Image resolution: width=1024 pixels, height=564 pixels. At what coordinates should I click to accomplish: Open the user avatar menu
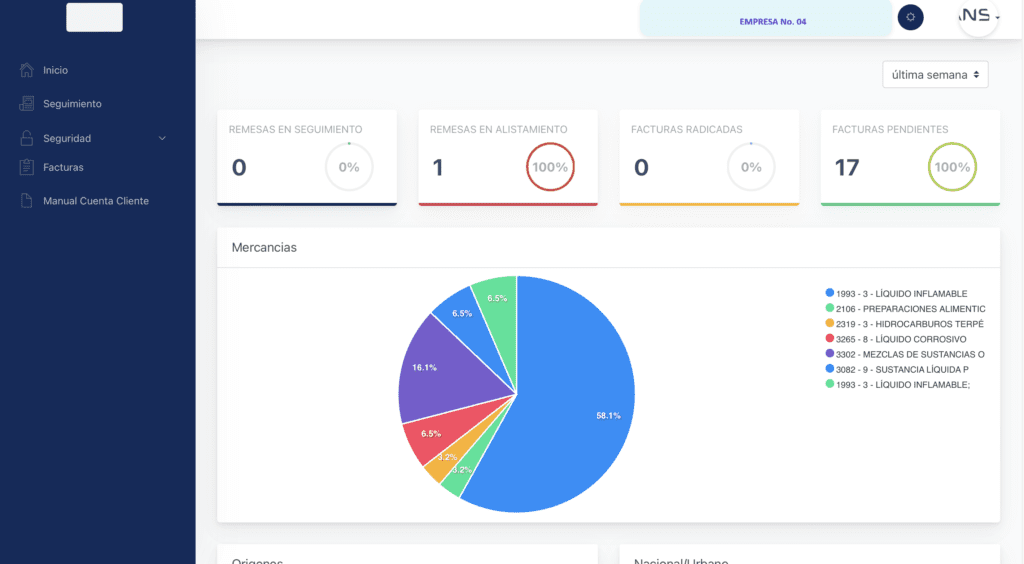pyautogui.click(x=978, y=17)
